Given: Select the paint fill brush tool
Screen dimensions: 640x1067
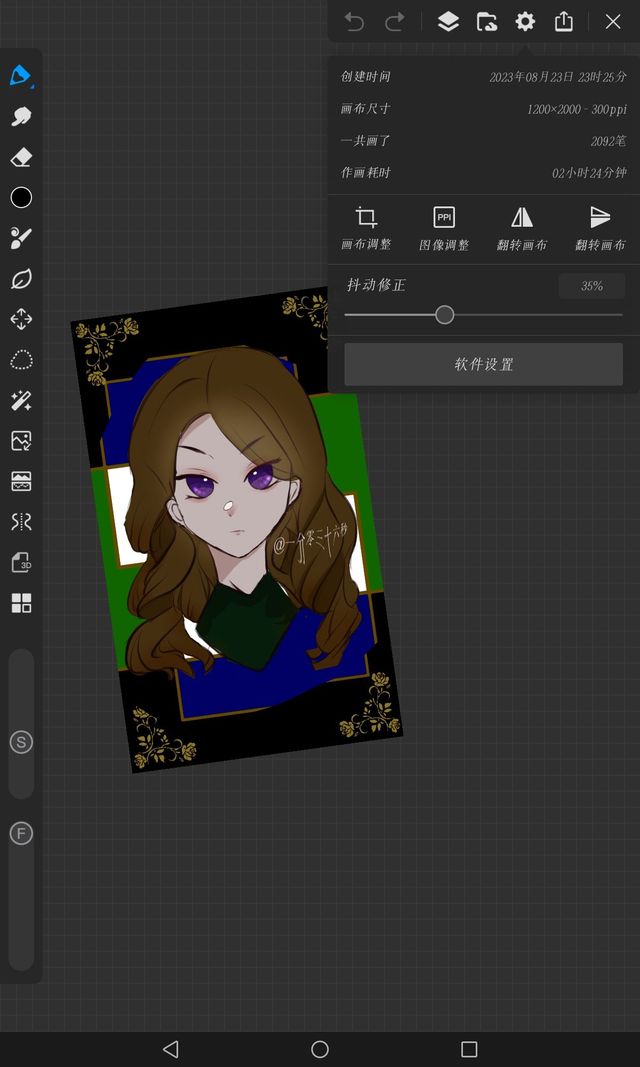Looking at the screenshot, I should coord(21,238).
